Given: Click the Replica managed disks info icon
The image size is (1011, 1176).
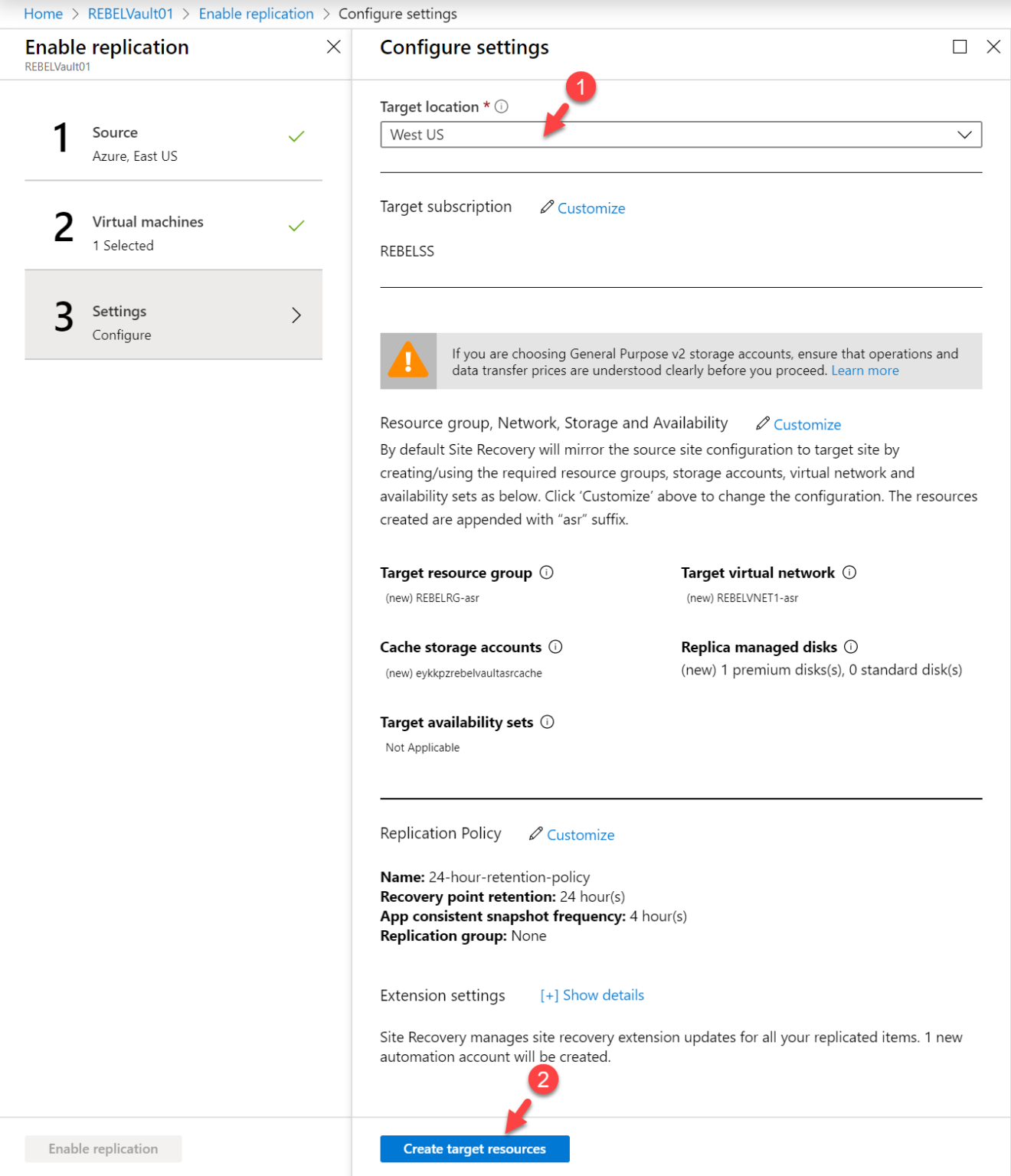Looking at the screenshot, I should pyautogui.click(x=852, y=647).
